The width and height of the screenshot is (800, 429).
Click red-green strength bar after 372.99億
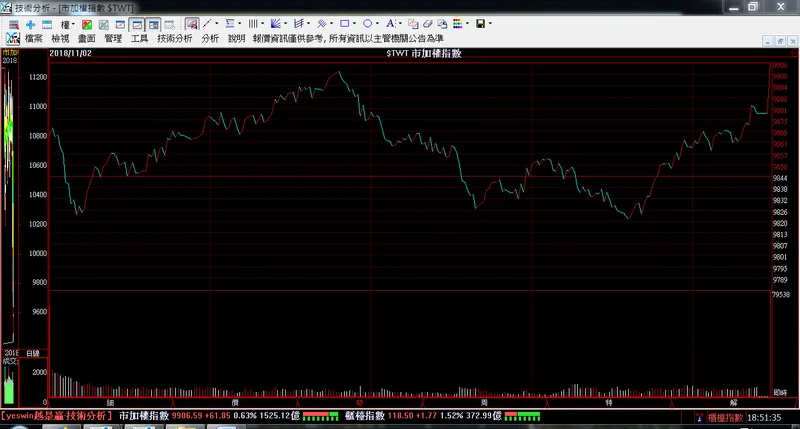pos(522,416)
